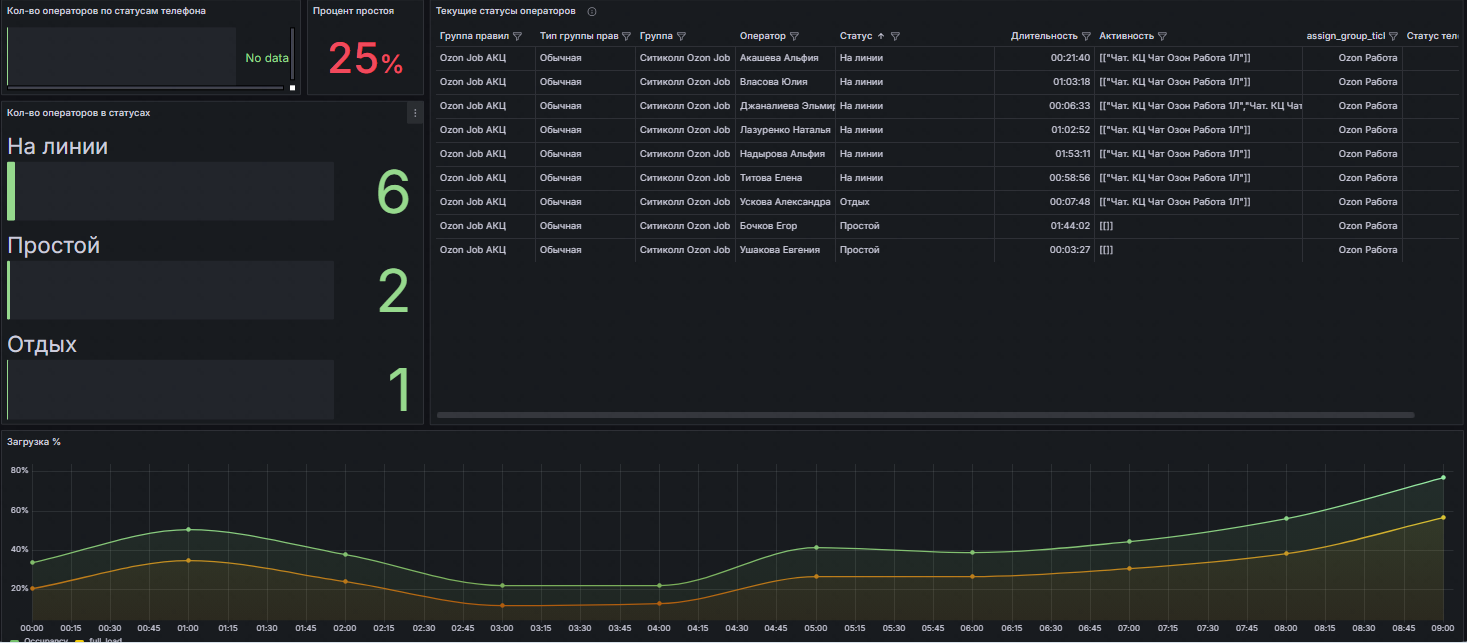Open filter for Группа правил column
This screenshot has height=643, width=1467.
tap(517, 36)
